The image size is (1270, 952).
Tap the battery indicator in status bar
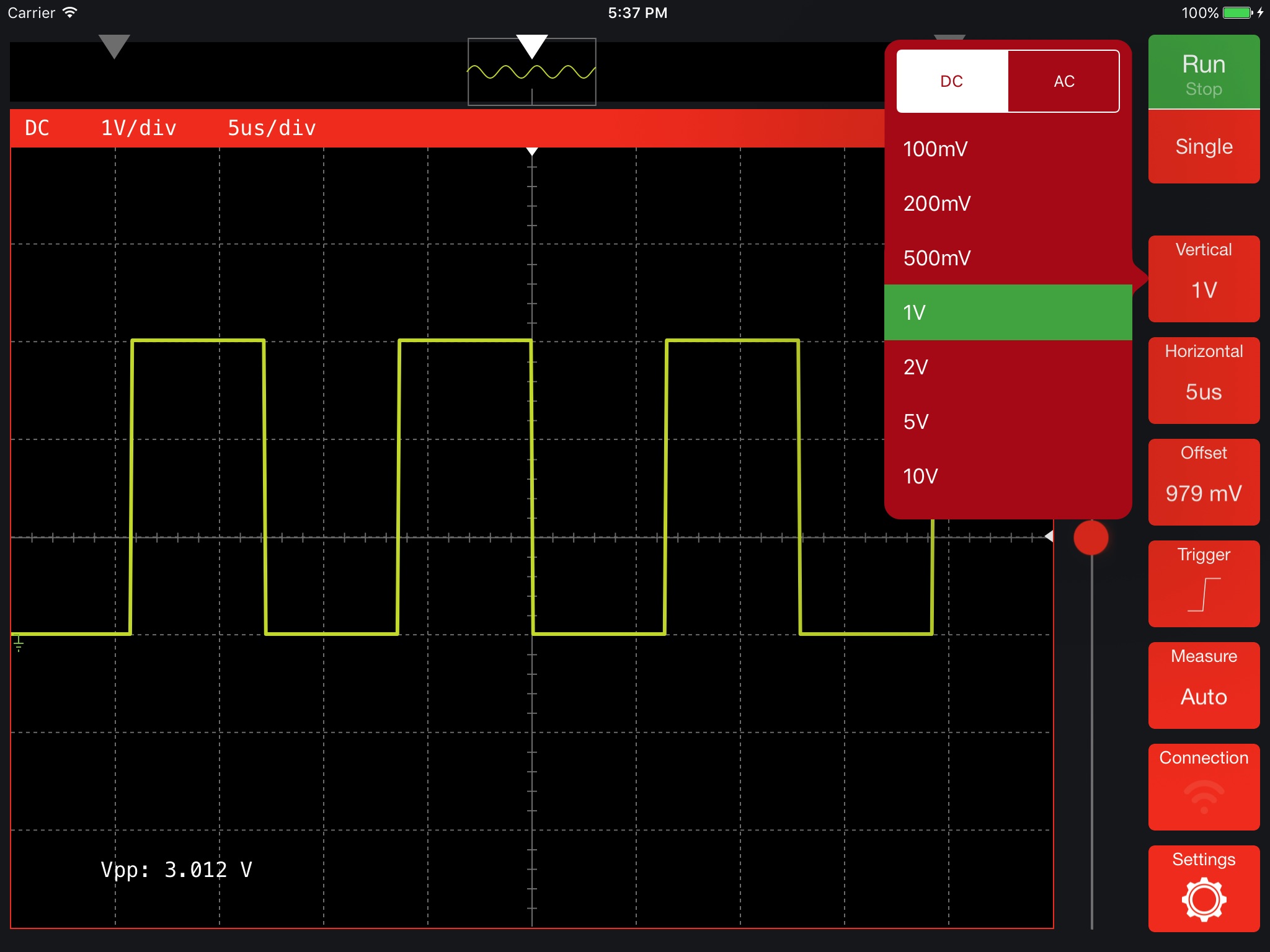(x=1238, y=12)
